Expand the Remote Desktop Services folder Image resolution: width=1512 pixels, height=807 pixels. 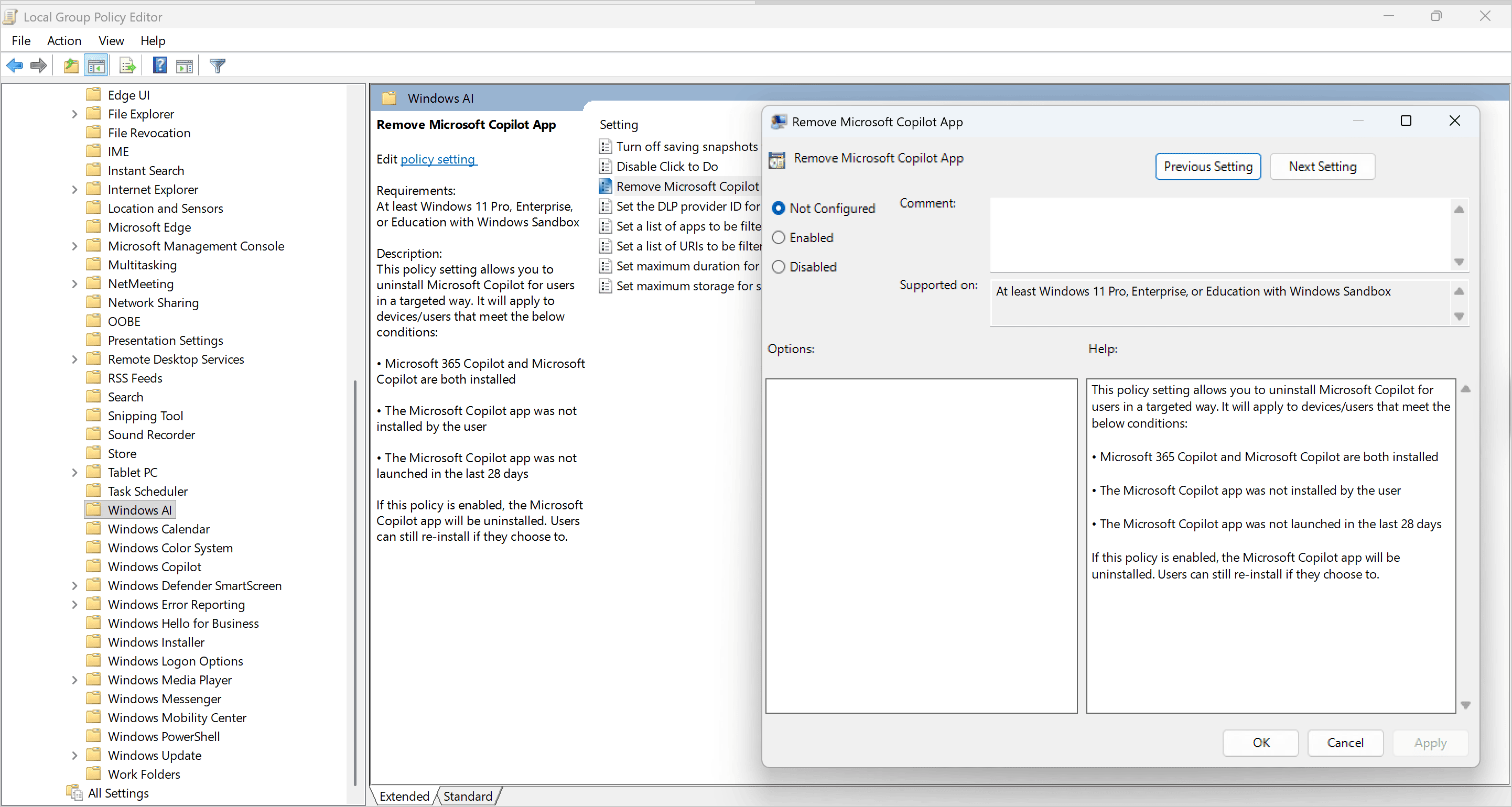tap(74, 359)
